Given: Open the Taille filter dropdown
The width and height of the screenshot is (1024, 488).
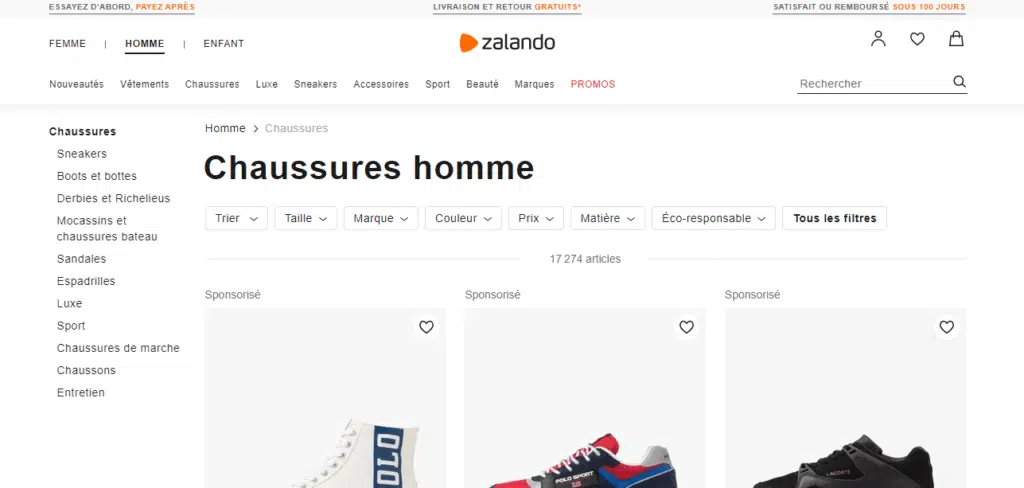Looking at the screenshot, I should 306,218.
